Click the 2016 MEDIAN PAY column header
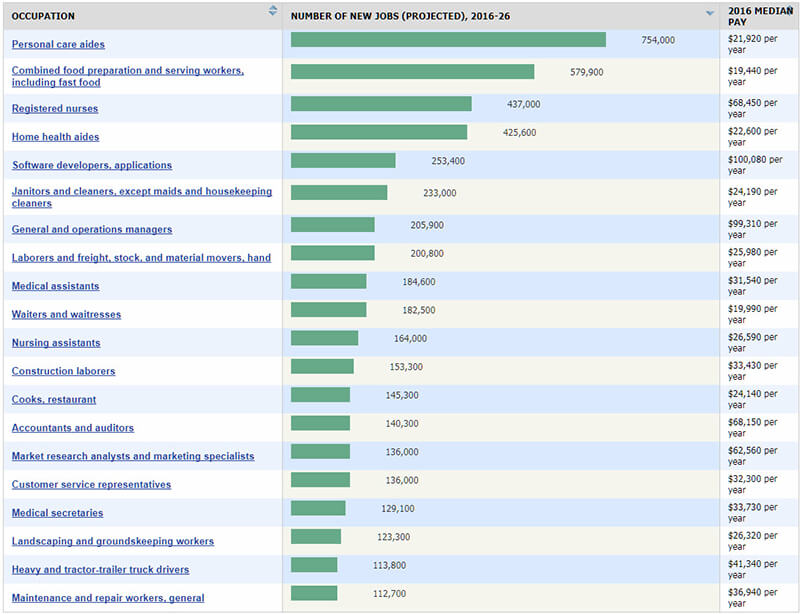 758,16
